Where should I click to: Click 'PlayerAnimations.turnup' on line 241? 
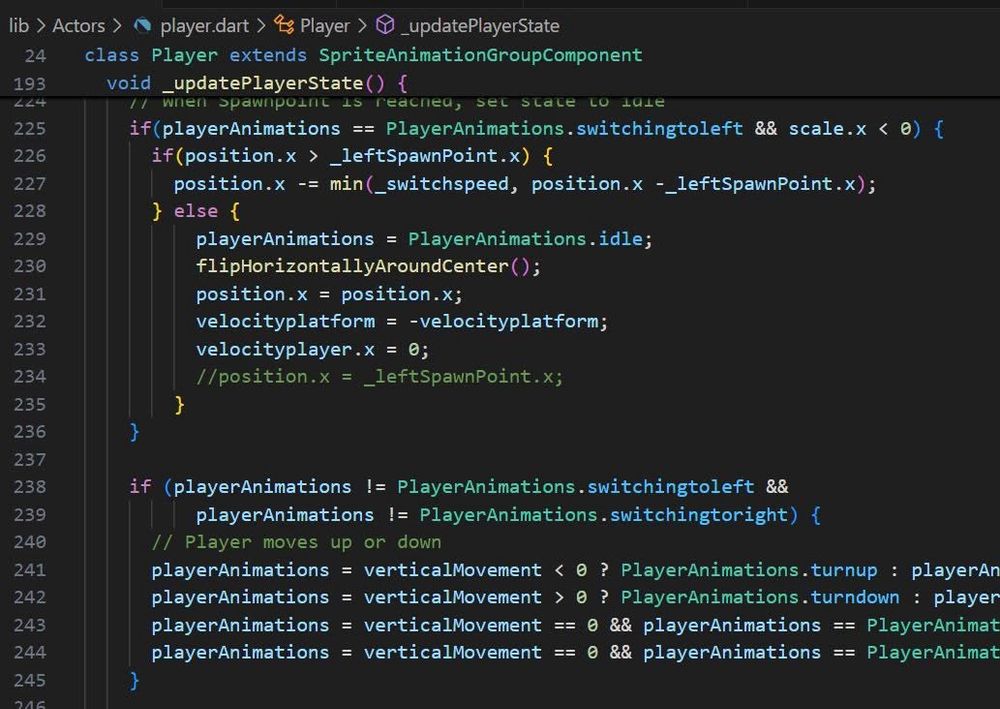[x=749, y=570]
